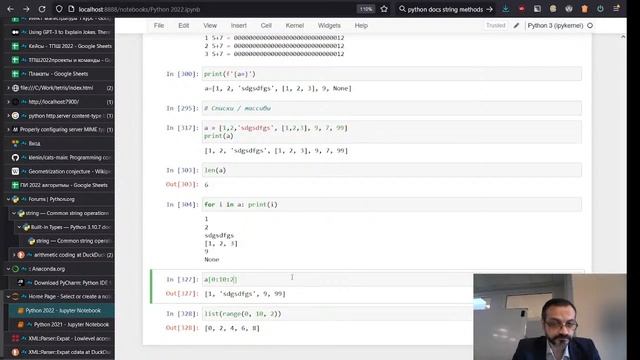Collapse the Anaconda.org tab tree

point(8,269)
